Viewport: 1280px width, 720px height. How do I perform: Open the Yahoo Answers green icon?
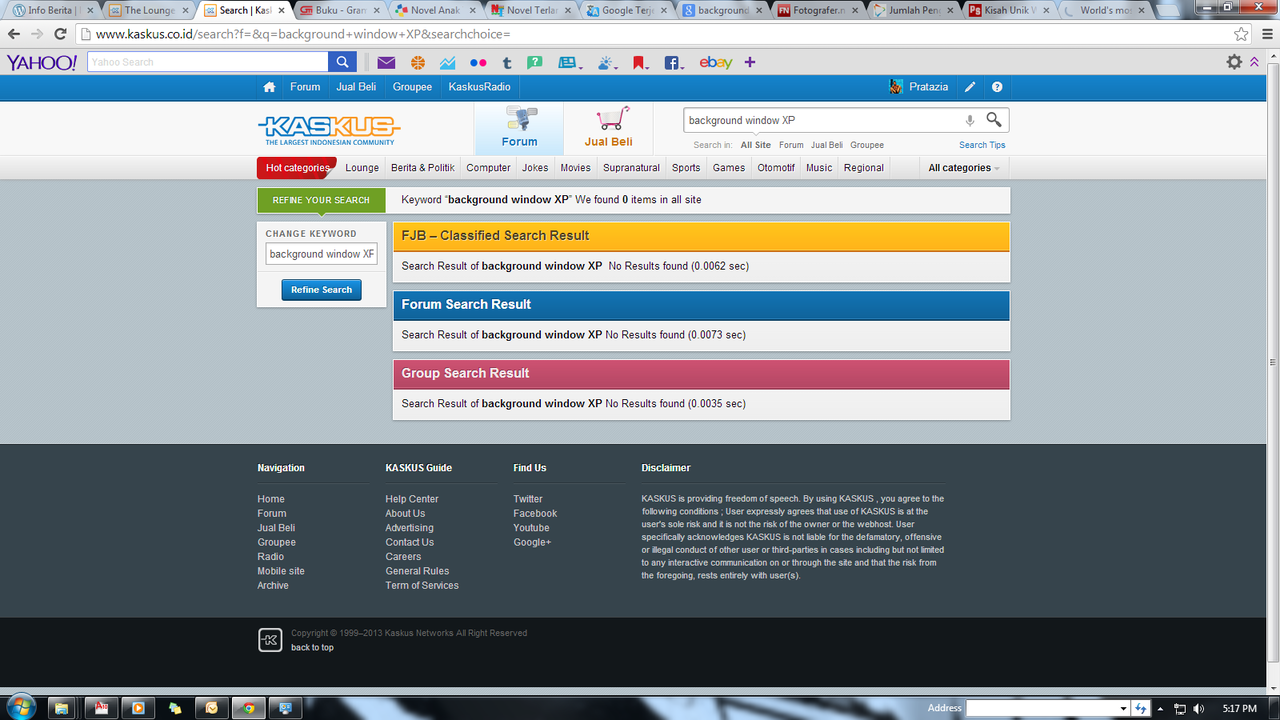pos(535,62)
